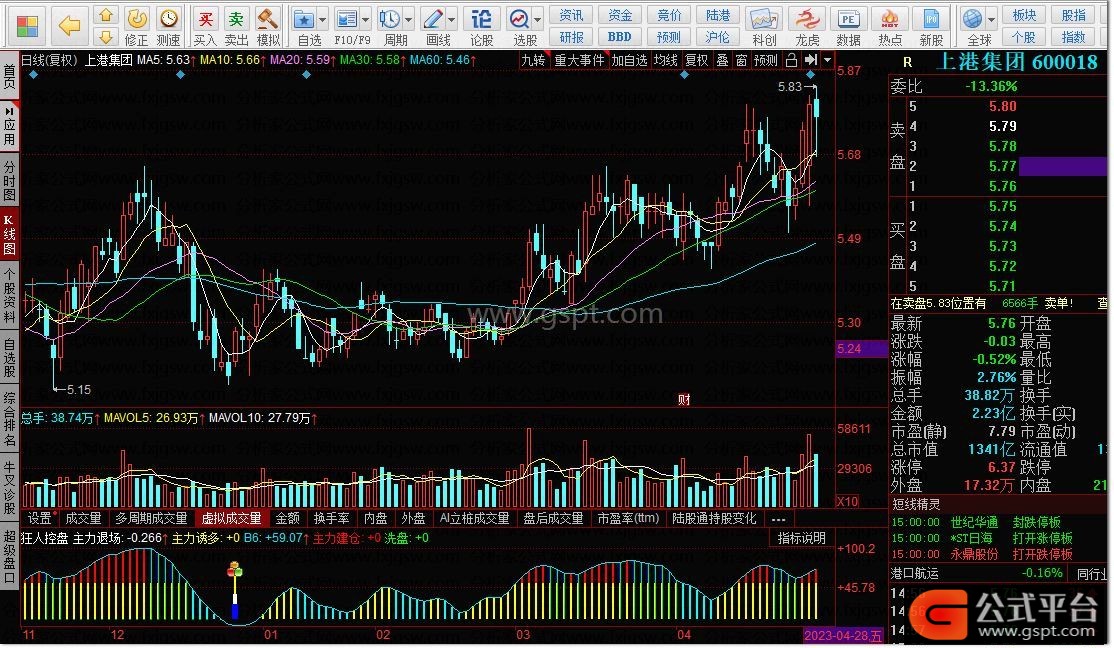Image resolution: width=1114 pixels, height=648 pixels.
Task: Switch to the 陆股通持股变化 tab
Action: tap(715, 519)
